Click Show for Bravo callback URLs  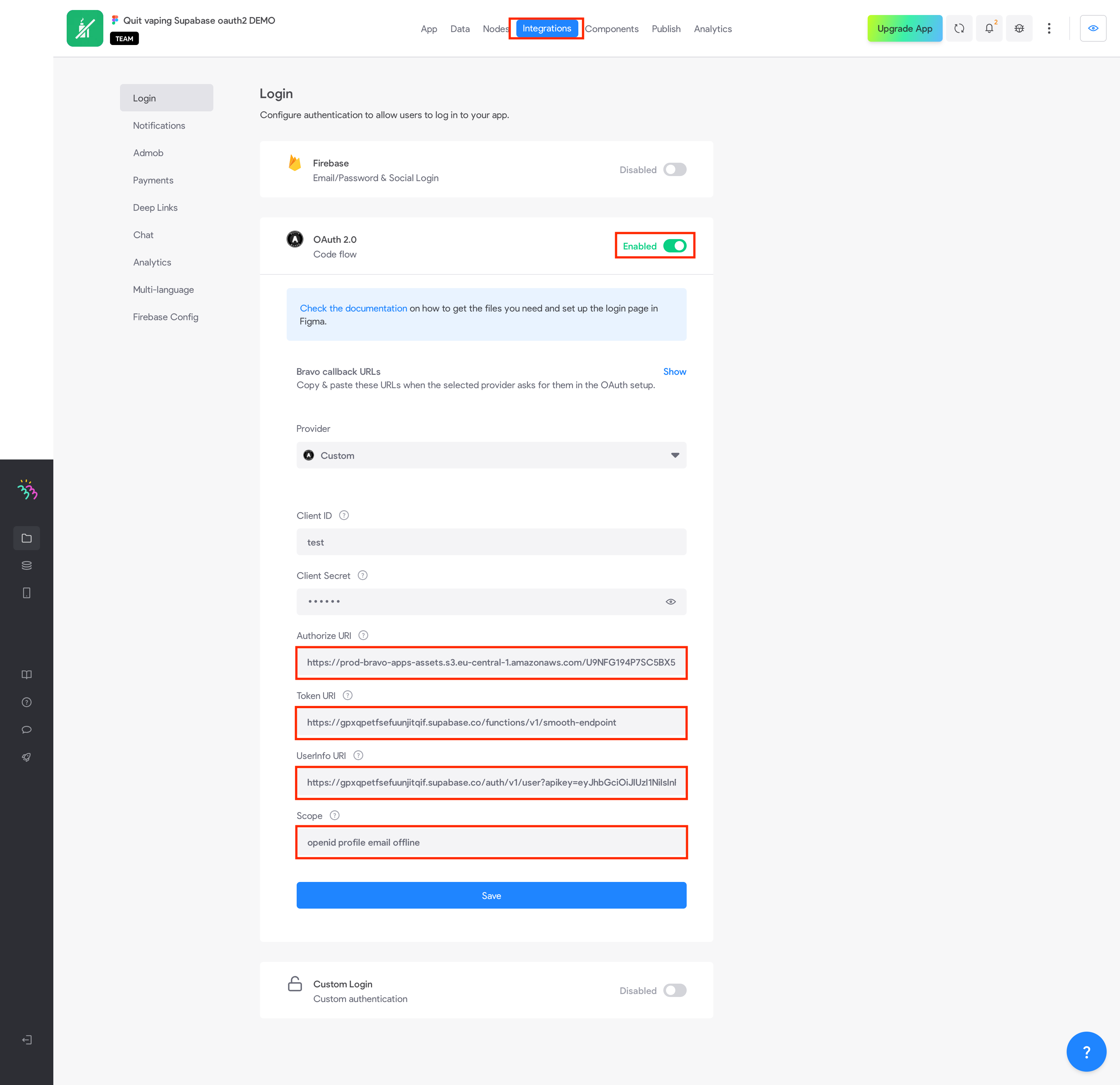tap(674, 371)
